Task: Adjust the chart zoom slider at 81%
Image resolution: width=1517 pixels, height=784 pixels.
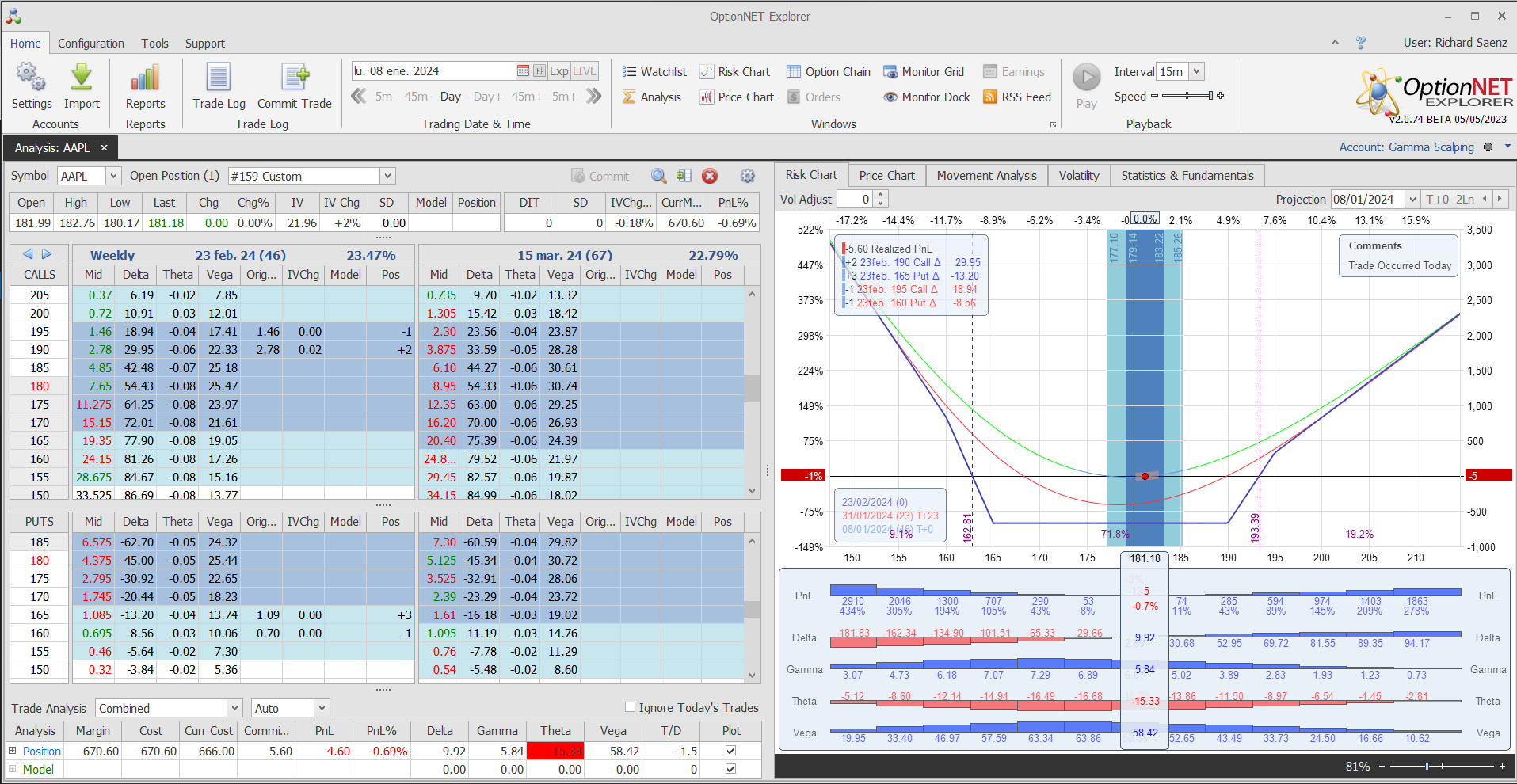Action: pos(1443,767)
